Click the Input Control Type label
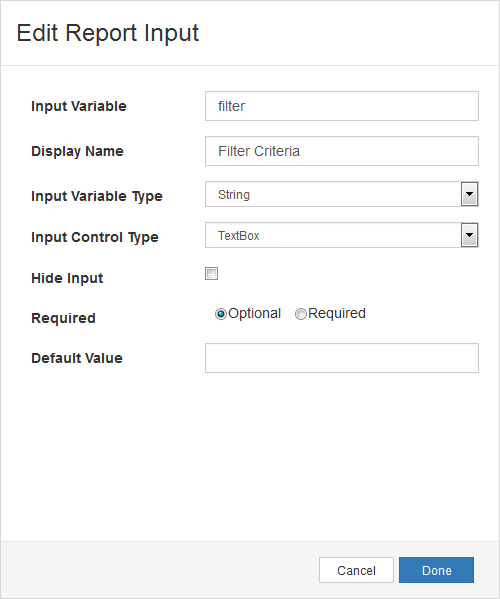Viewport: 500px width, 599px height. pyautogui.click(x=95, y=237)
